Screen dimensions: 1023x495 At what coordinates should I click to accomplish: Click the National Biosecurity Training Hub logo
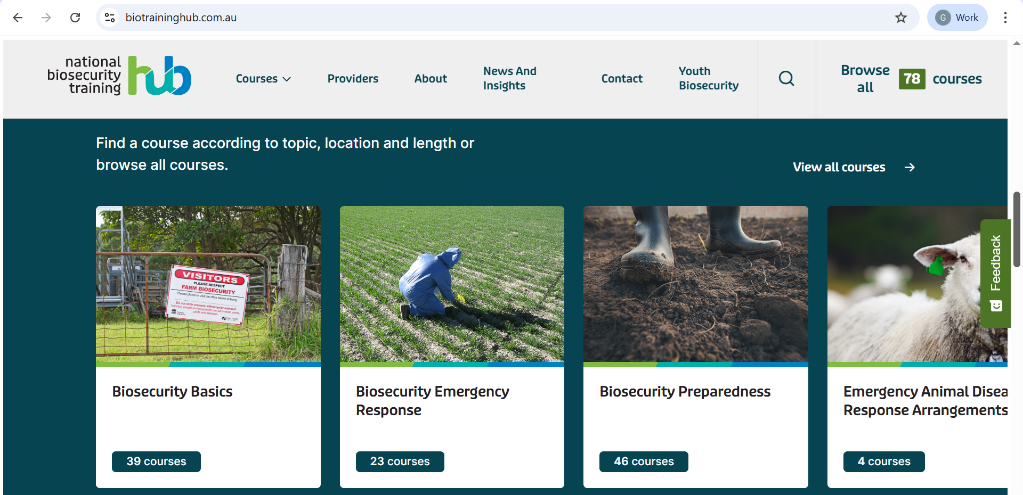119,76
